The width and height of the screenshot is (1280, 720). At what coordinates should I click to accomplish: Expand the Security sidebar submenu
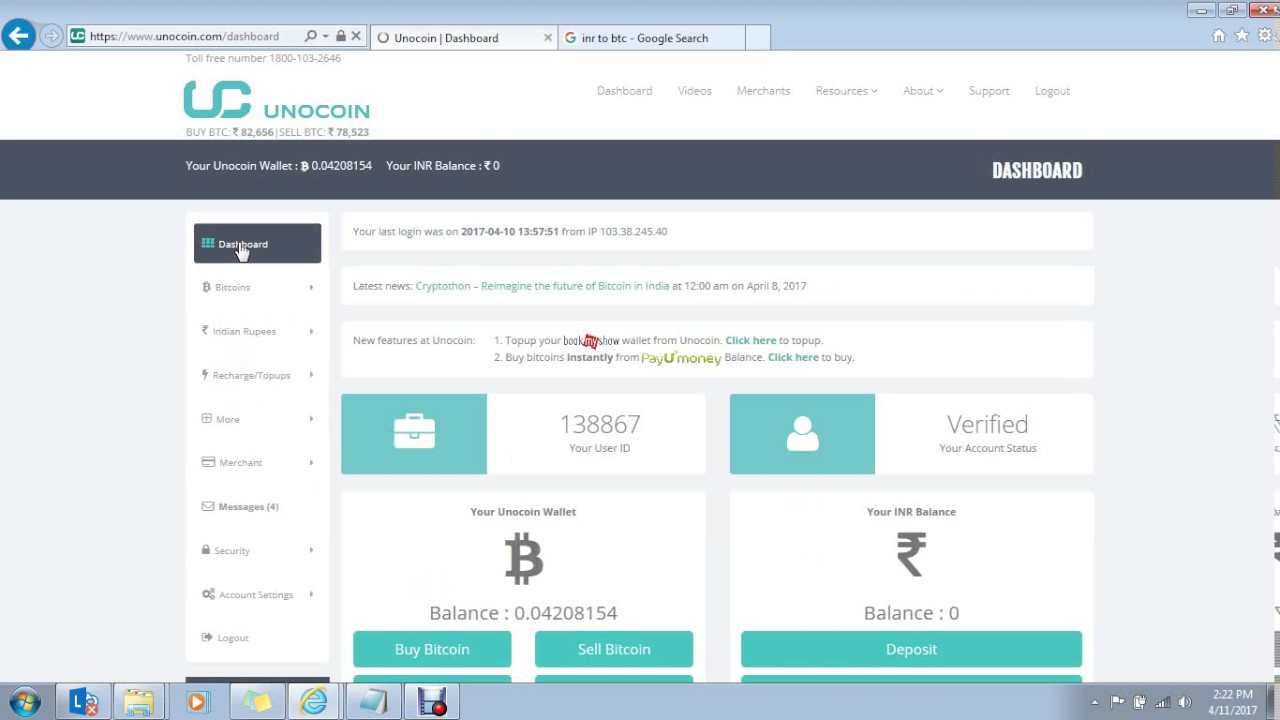tap(311, 550)
